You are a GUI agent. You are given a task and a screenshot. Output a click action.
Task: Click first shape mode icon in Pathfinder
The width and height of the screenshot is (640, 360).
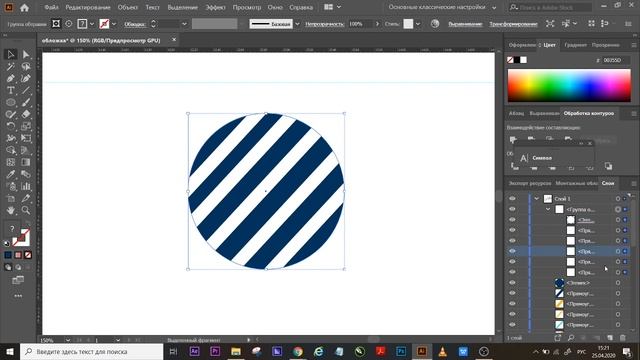click(513, 140)
